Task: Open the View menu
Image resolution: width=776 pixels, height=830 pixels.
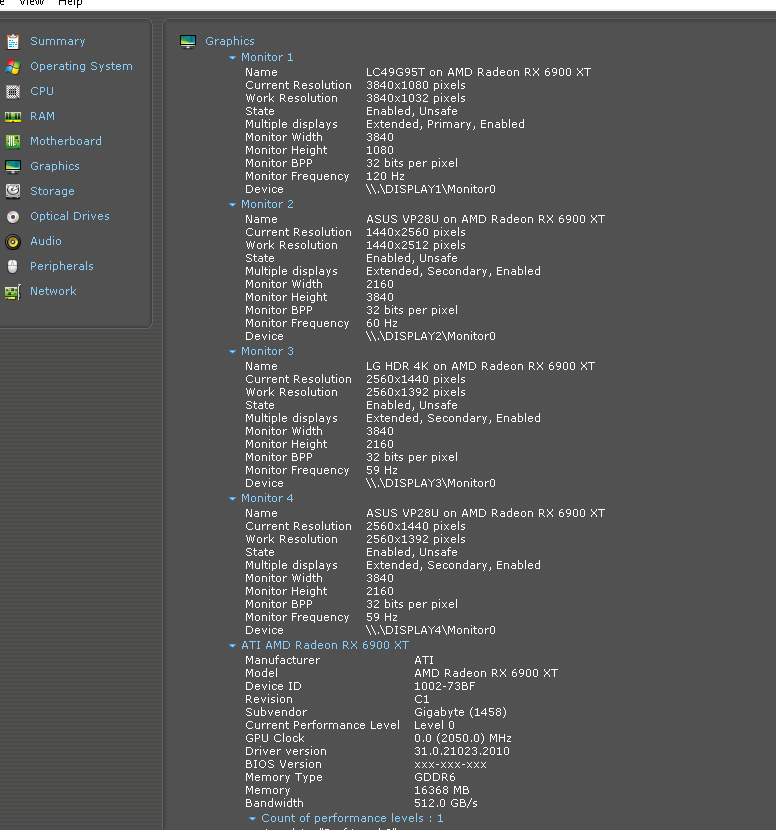Action: click(x=32, y=3)
